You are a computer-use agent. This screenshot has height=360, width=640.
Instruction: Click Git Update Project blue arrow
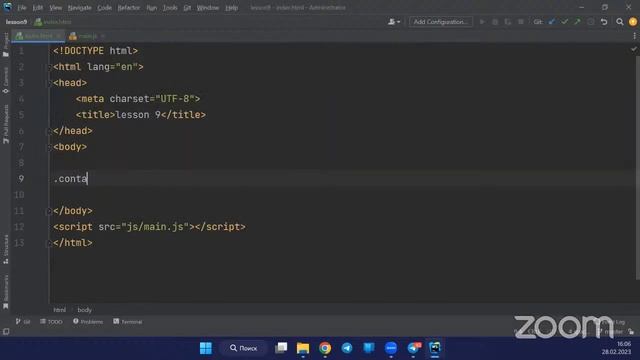pos(552,22)
